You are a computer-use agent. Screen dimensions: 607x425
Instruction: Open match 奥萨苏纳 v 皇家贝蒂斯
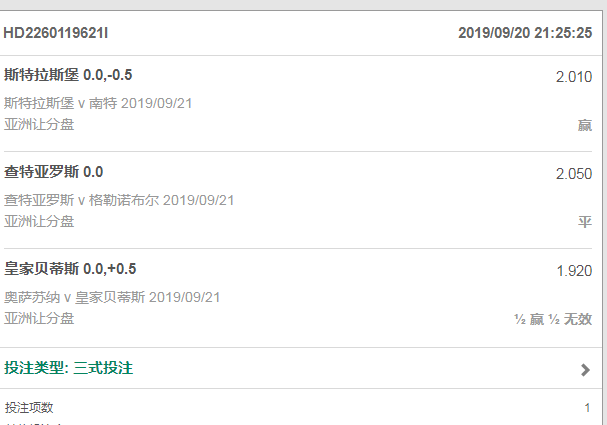point(112,296)
